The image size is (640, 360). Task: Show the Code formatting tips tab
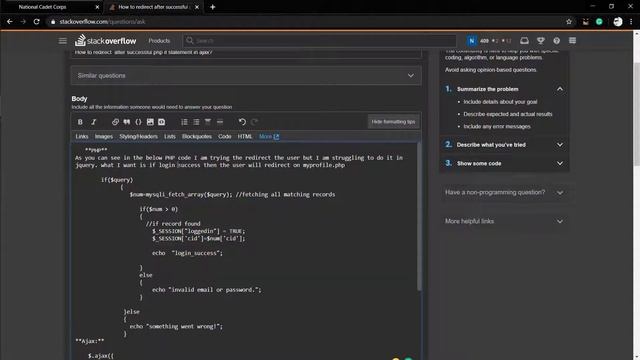(224, 136)
